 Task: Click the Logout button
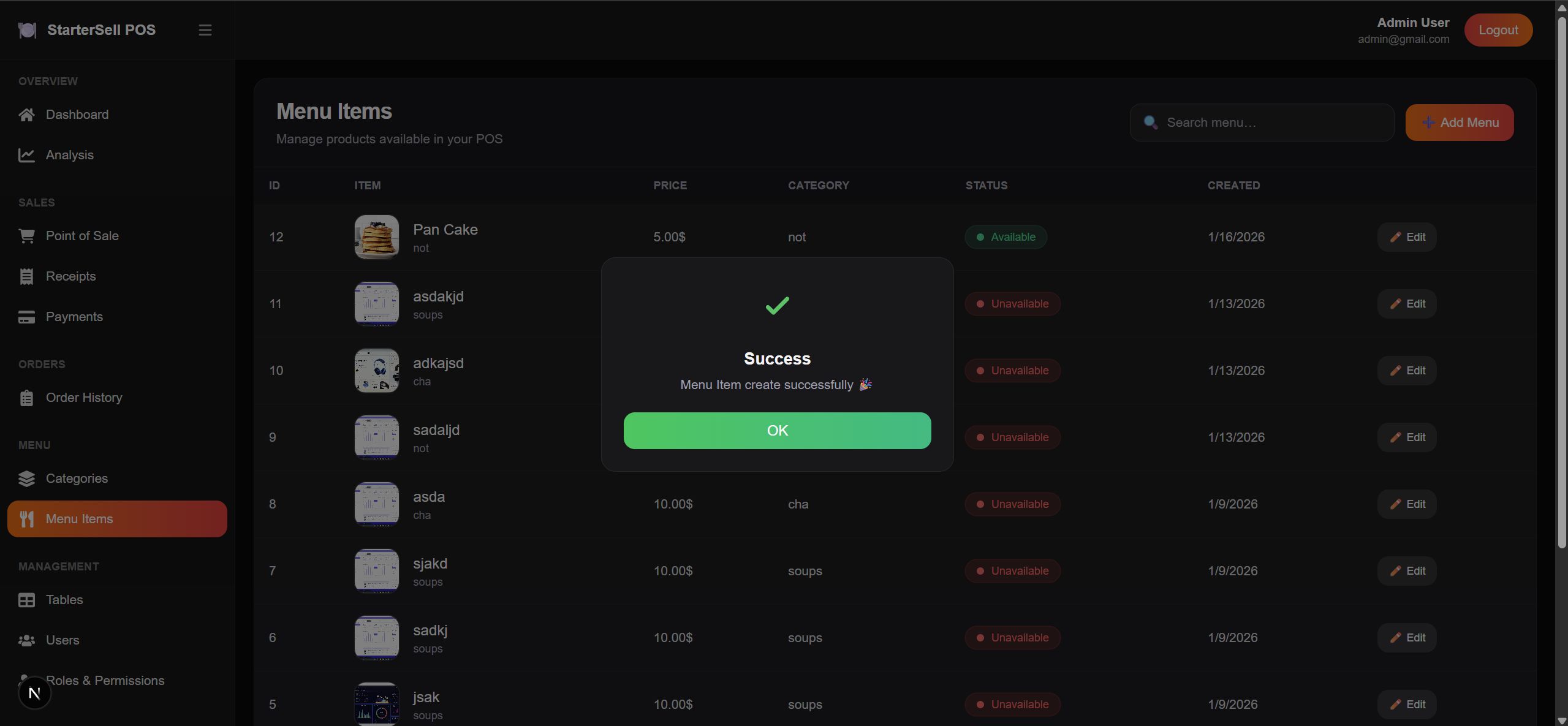click(x=1498, y=30)
